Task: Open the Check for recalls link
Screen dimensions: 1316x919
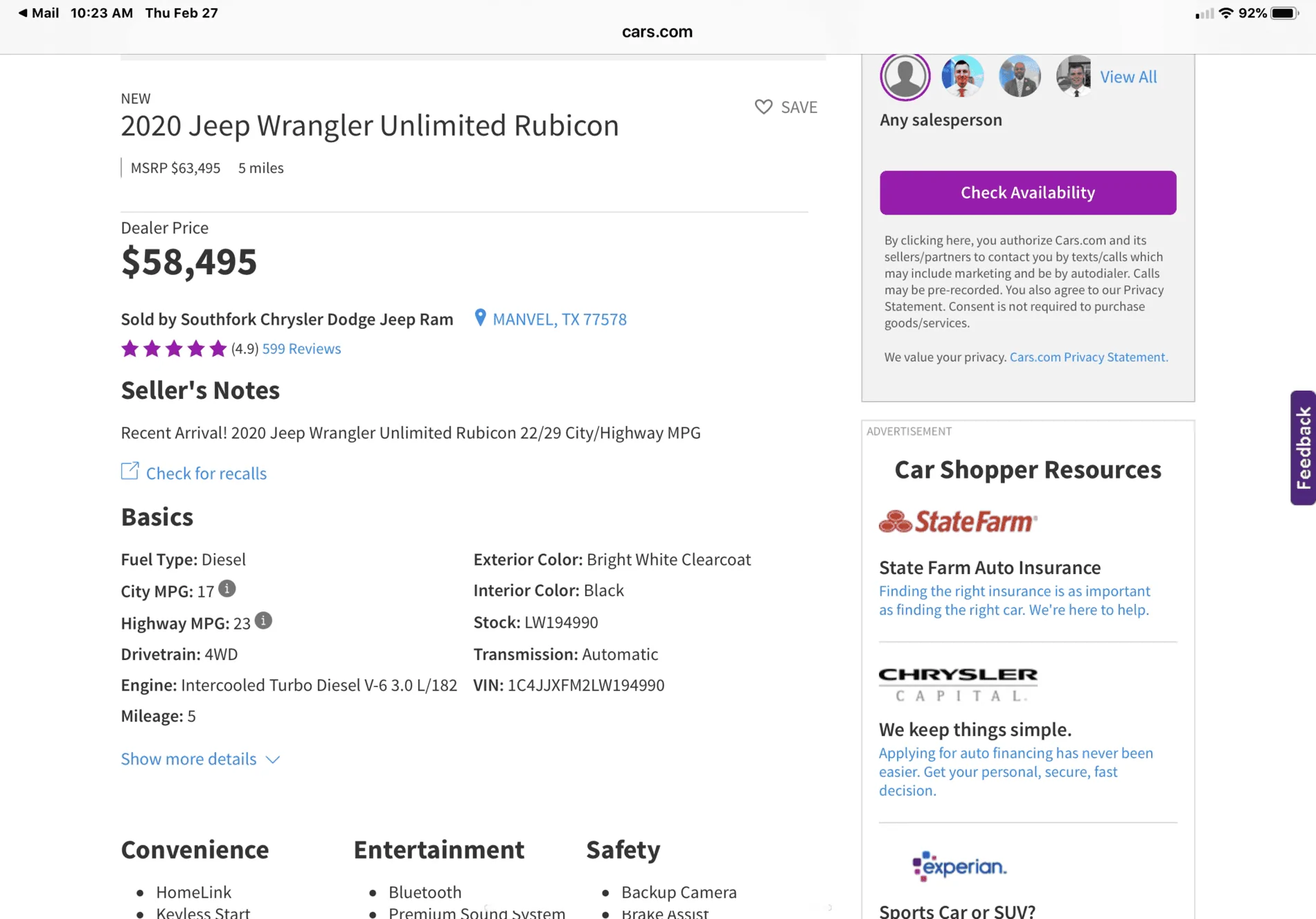Action: pos(206,473)
